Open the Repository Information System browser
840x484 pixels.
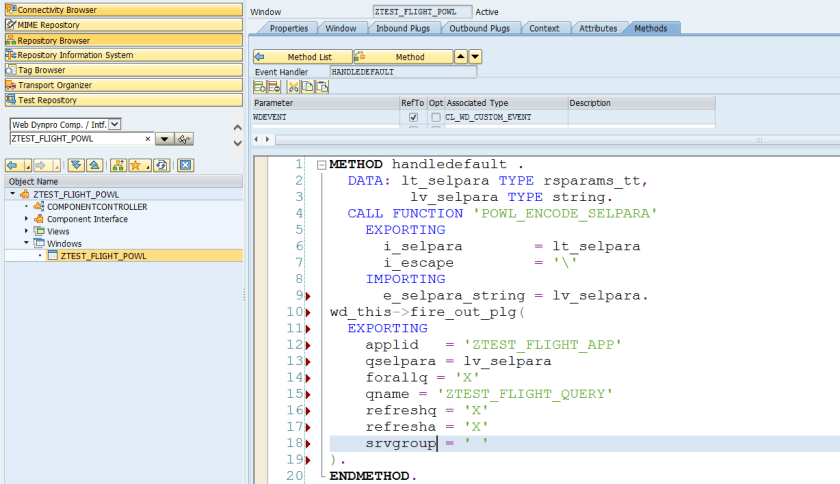tap(75, 55)
